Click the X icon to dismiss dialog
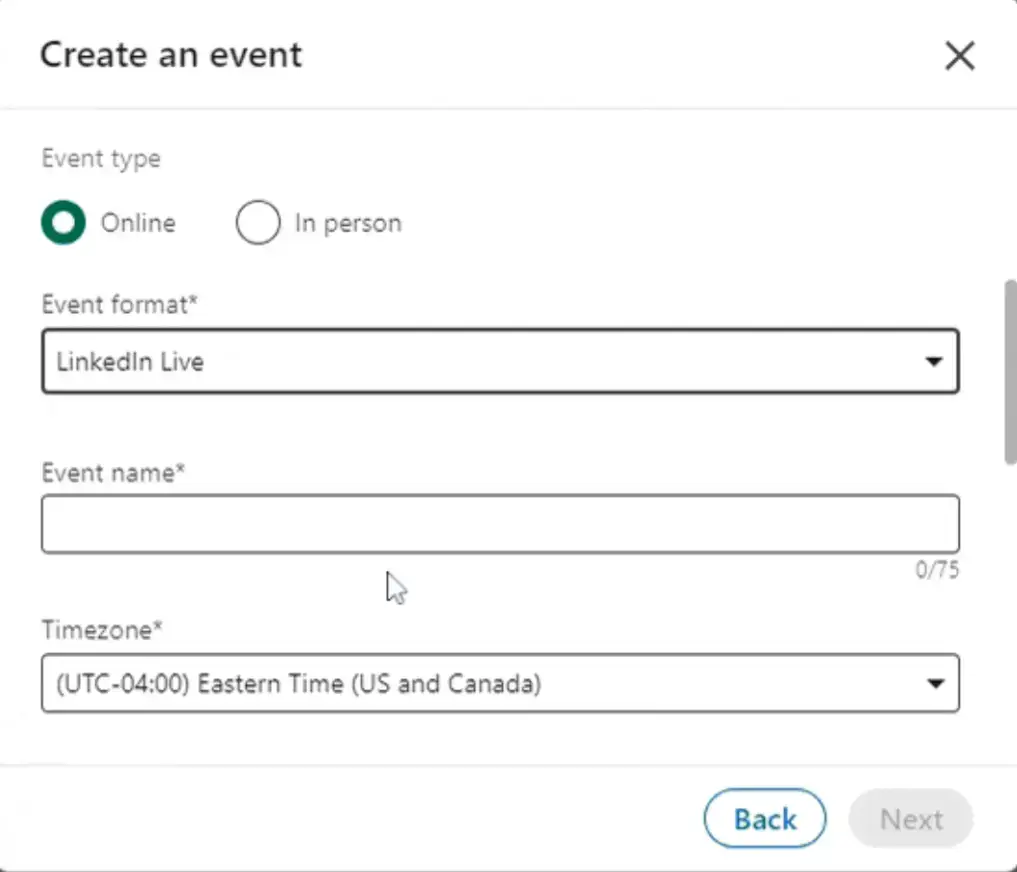1017x872 pixels. click(x=959, y=56)
